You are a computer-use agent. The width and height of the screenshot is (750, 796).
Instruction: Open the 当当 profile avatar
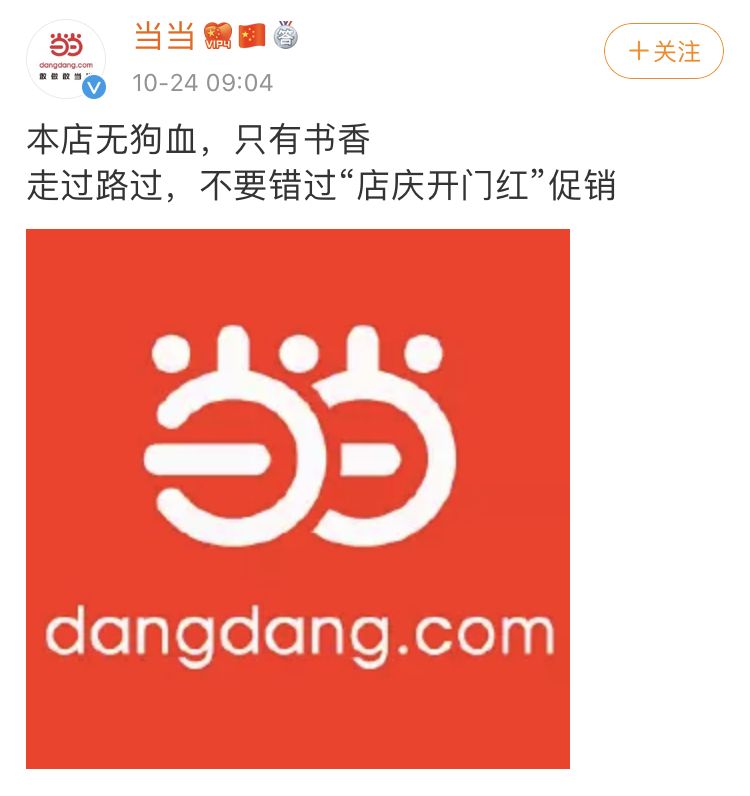66,59
